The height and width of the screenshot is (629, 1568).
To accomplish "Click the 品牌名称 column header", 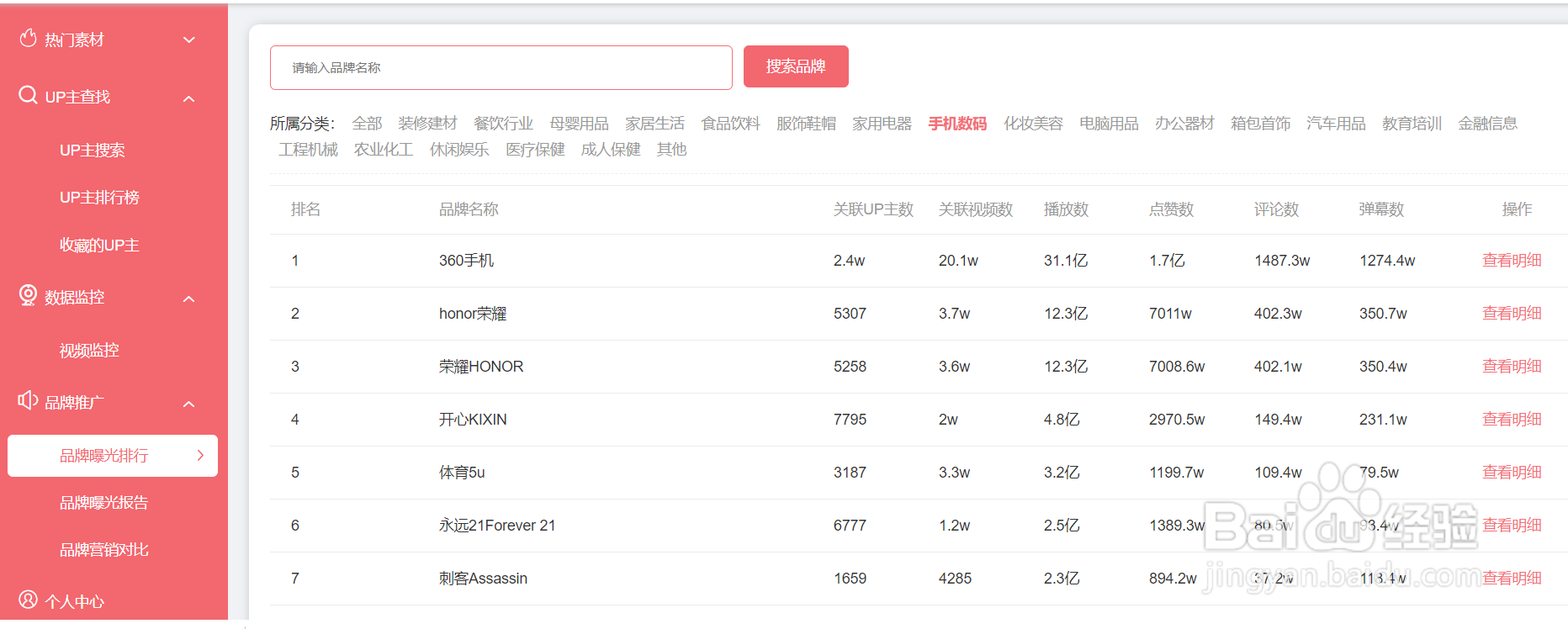I will pyautogui.click(x=469, y=209).
